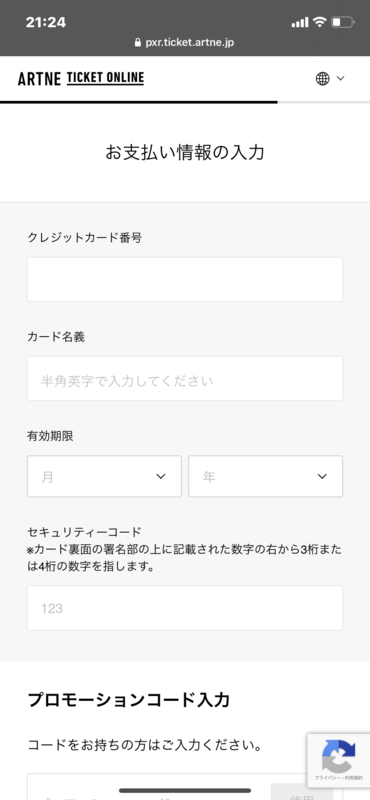Expand the chevron next to the globe
The image size is (370, 800).
coord(340,79)
